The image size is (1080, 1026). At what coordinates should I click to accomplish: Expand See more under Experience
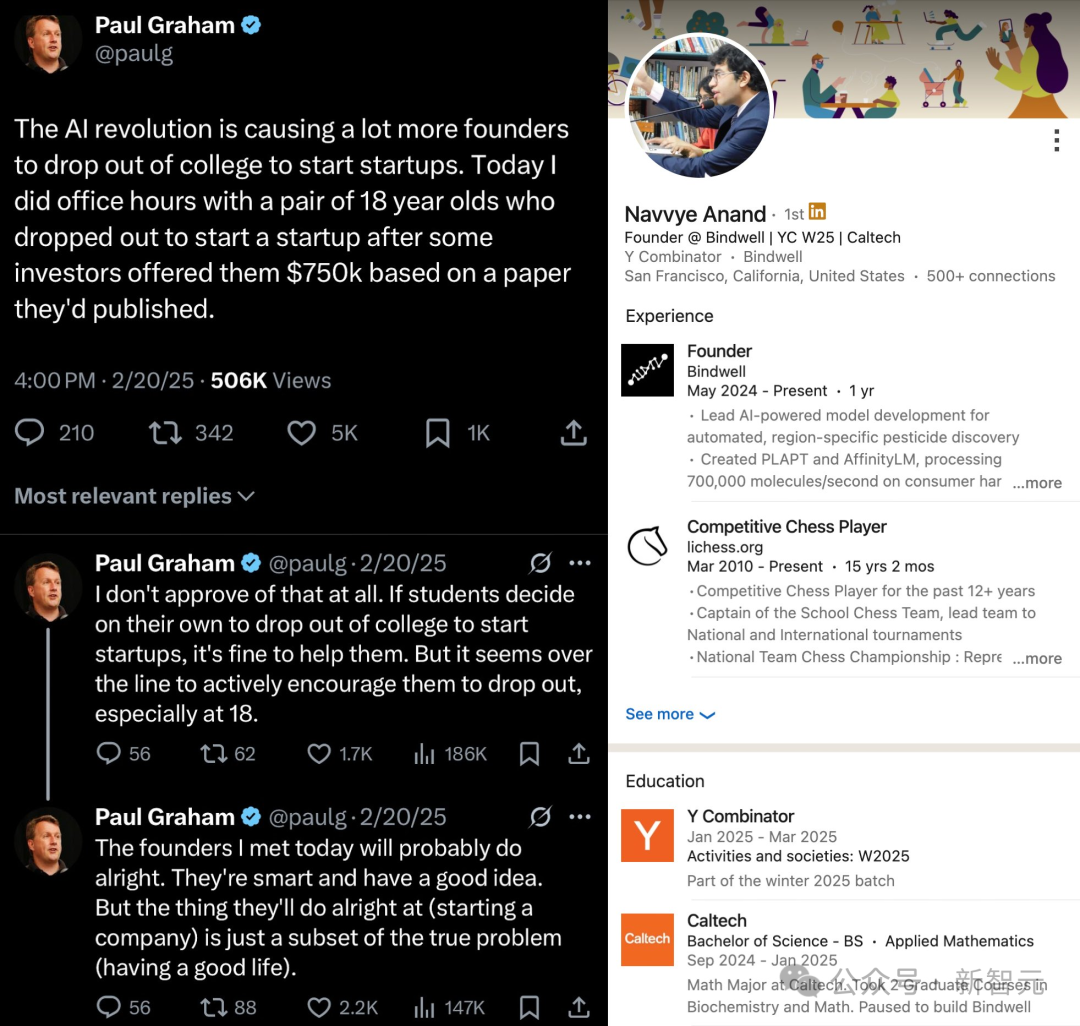tap(670, 714)
